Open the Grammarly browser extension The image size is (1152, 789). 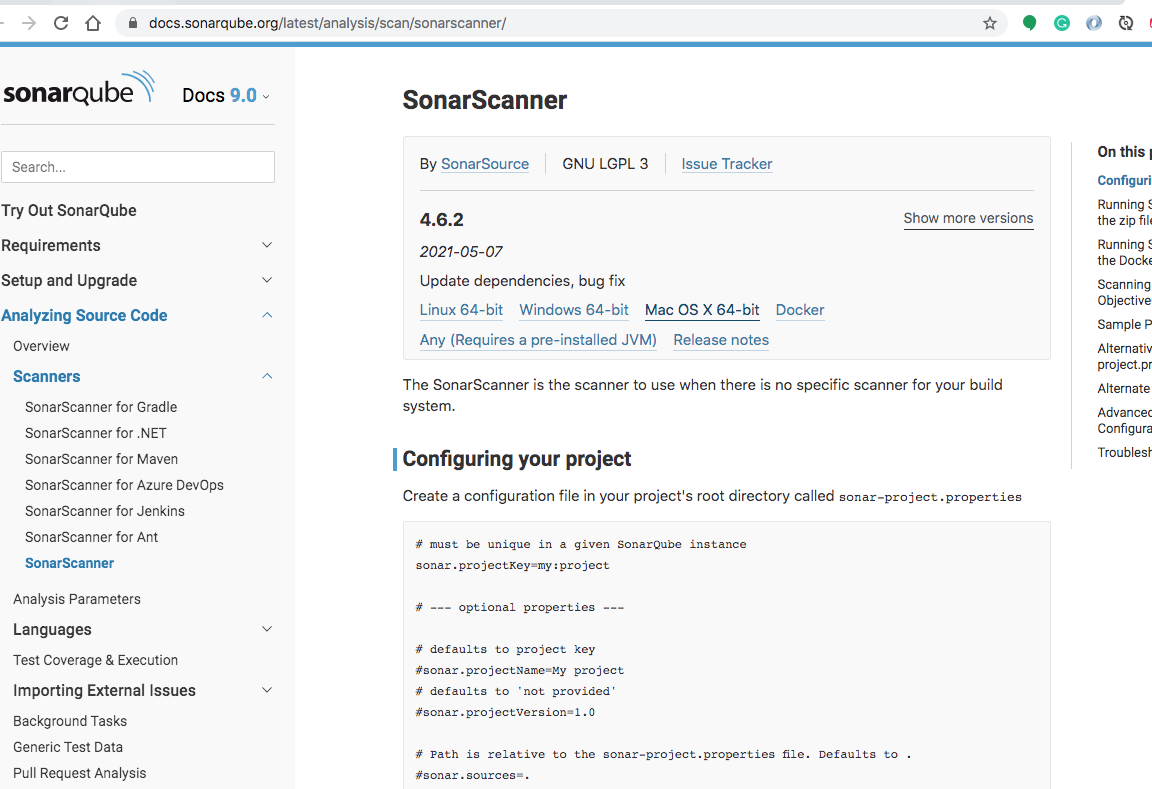click(x=1061, y=22)
